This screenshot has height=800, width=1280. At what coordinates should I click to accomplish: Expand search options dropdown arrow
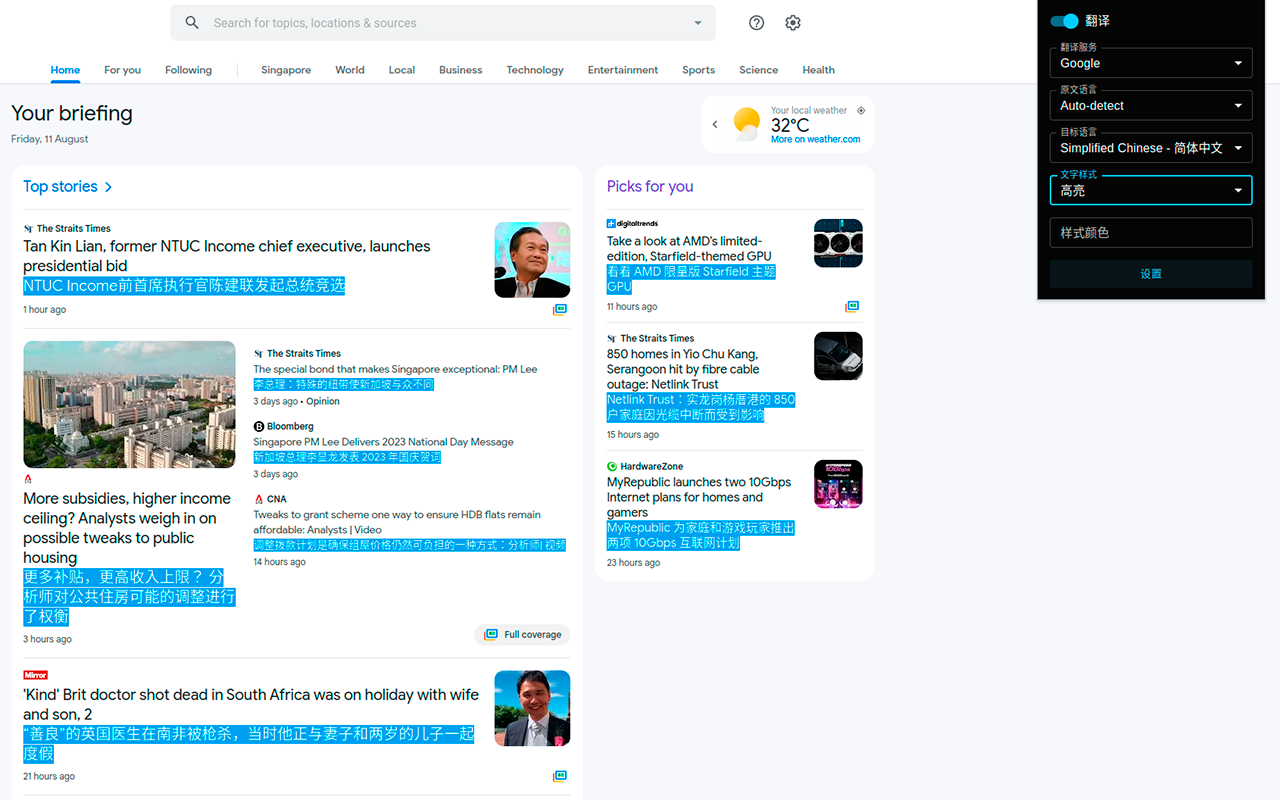698,23
